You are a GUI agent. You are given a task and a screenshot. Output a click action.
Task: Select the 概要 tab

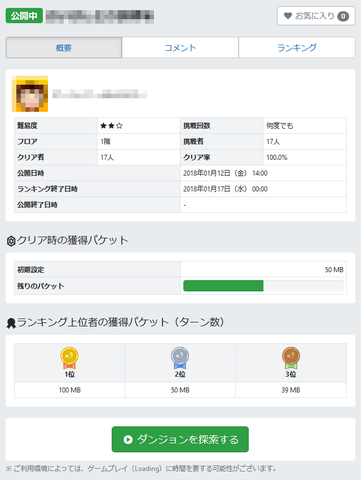coord(64,48)
